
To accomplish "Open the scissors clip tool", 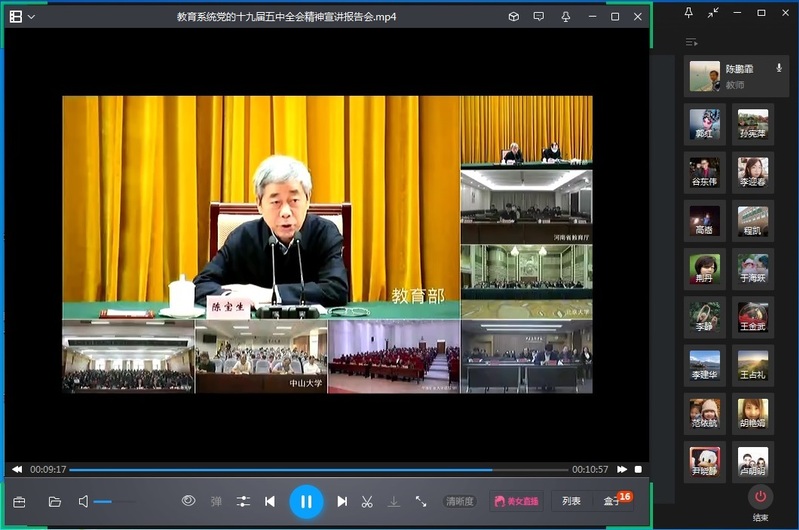I will pos(367,501).
